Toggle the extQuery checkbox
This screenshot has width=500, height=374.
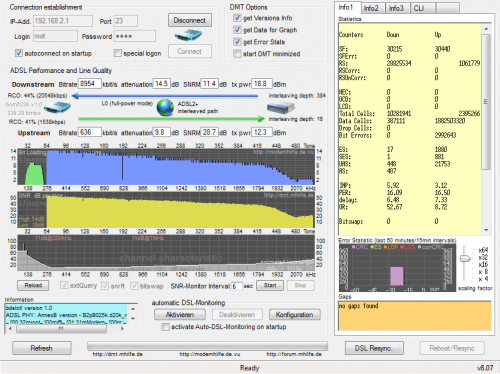click(x=64, y=285)
